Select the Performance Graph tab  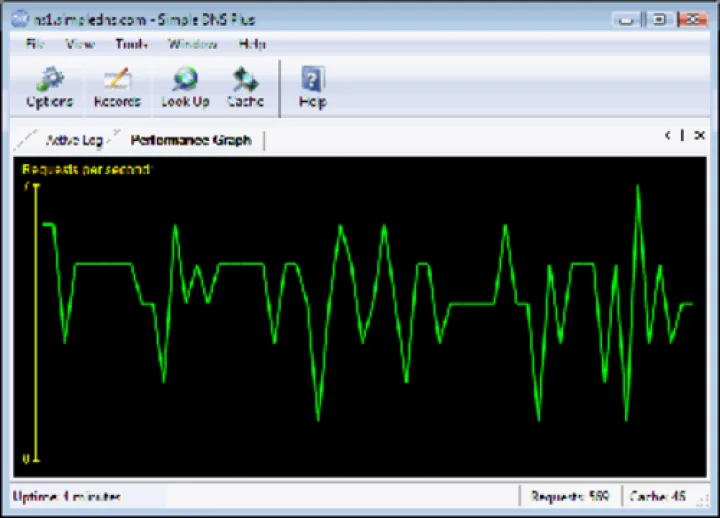tap(190, 140)
